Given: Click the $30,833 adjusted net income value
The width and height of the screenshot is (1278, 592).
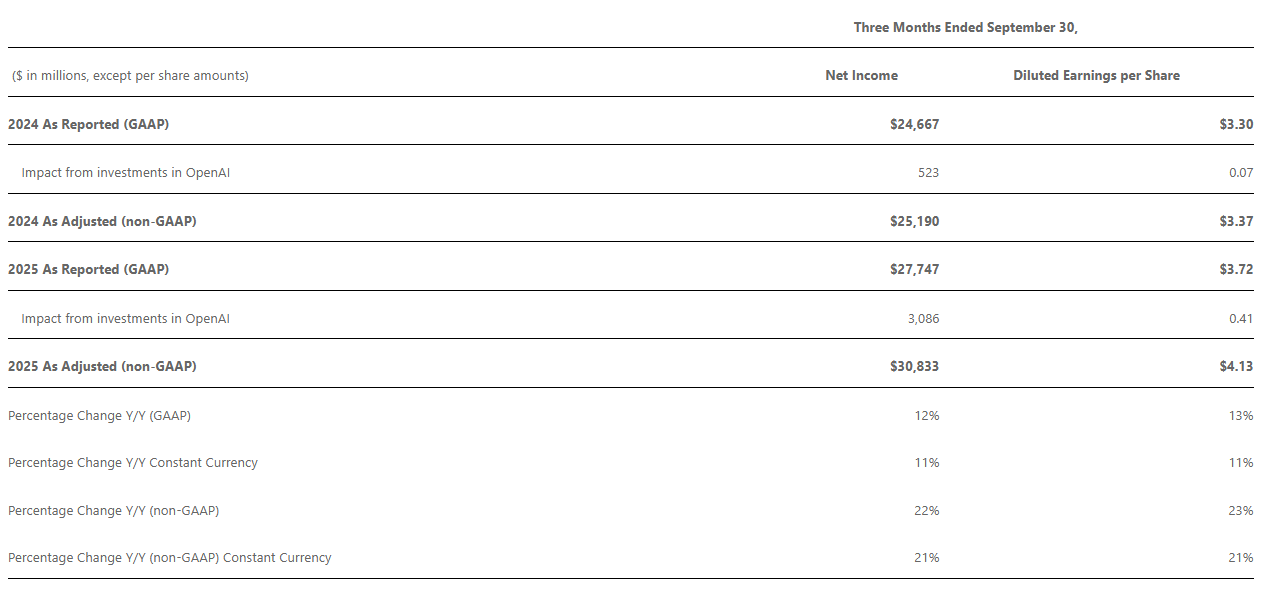Looking at the screenshot, I should pos(914,367).
